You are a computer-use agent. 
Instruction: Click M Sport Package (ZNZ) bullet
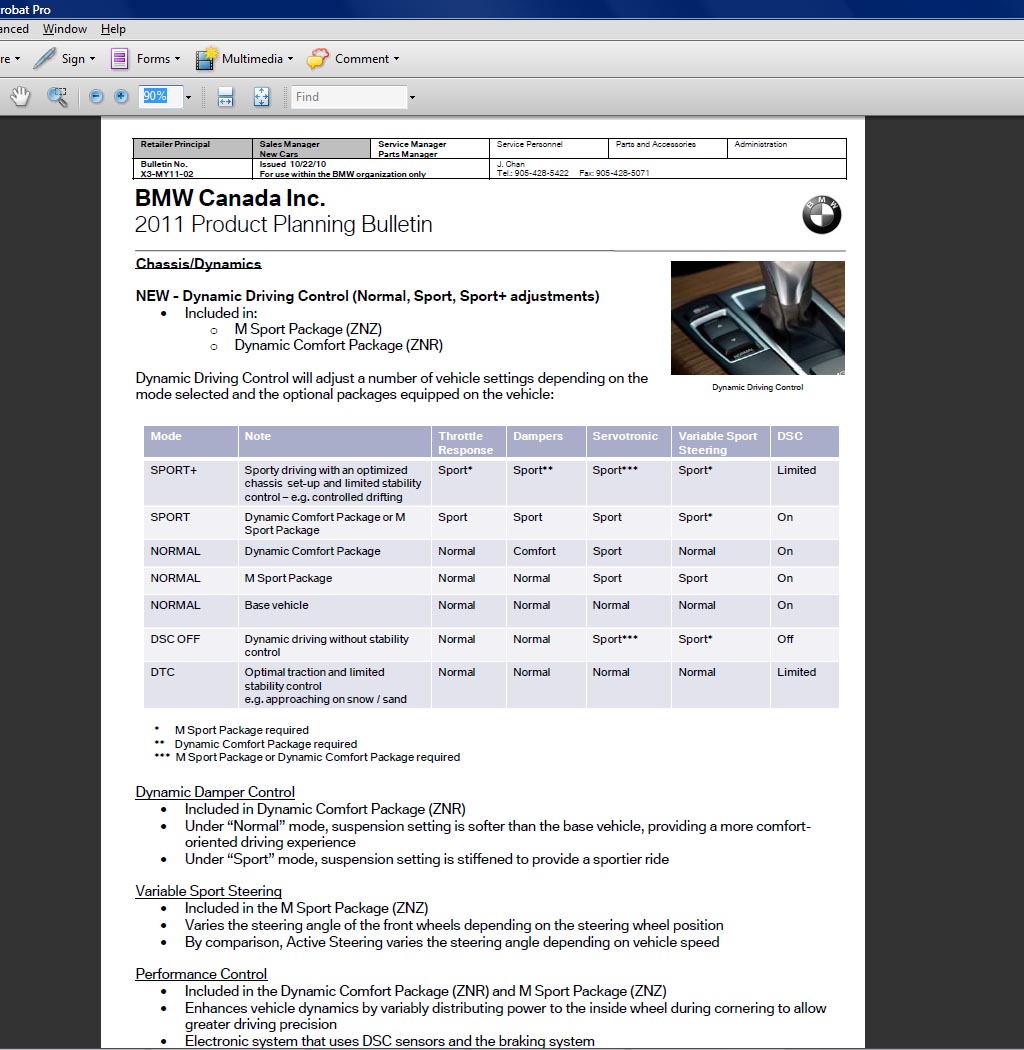[308, 329]
